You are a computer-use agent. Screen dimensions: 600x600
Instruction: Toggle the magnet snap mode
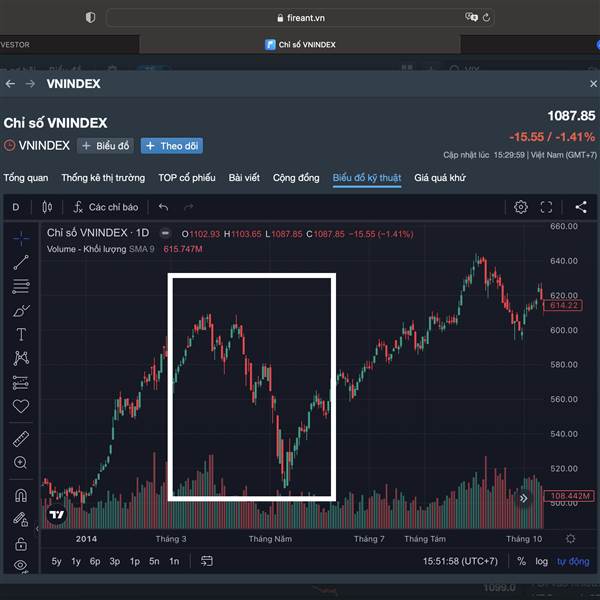coord(21,496)
